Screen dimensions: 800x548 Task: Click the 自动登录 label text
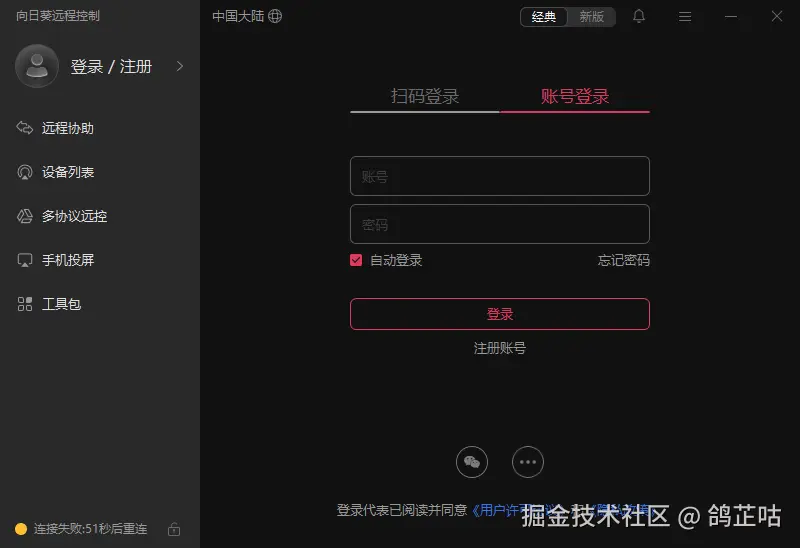tap(396, 260)
